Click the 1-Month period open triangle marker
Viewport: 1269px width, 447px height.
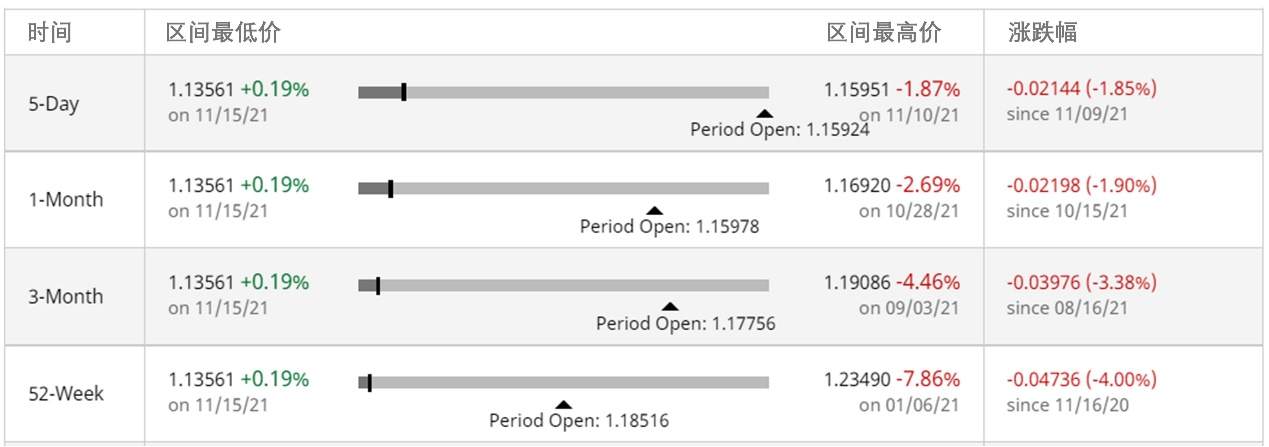(x=654, y=211)
